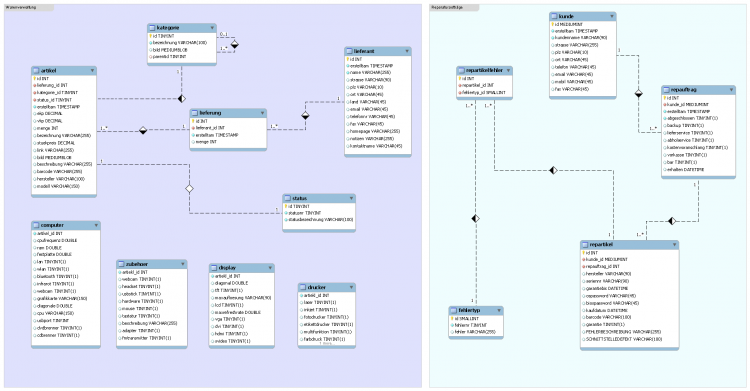Click the display table title bar

pos(242,268)
